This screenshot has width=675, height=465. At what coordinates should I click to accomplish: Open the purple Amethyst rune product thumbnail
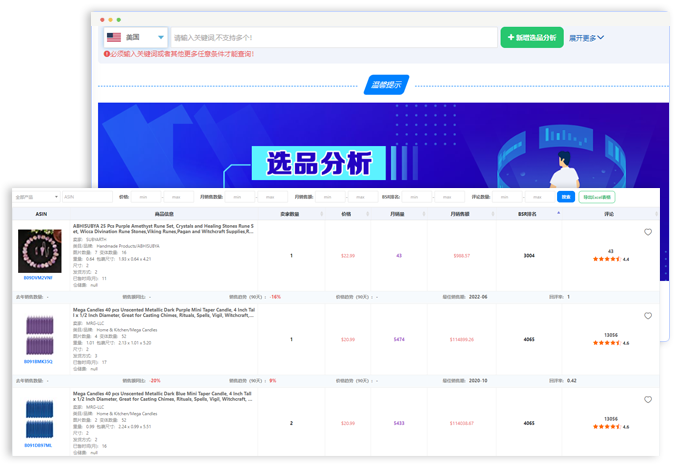(x=42, y=248)
